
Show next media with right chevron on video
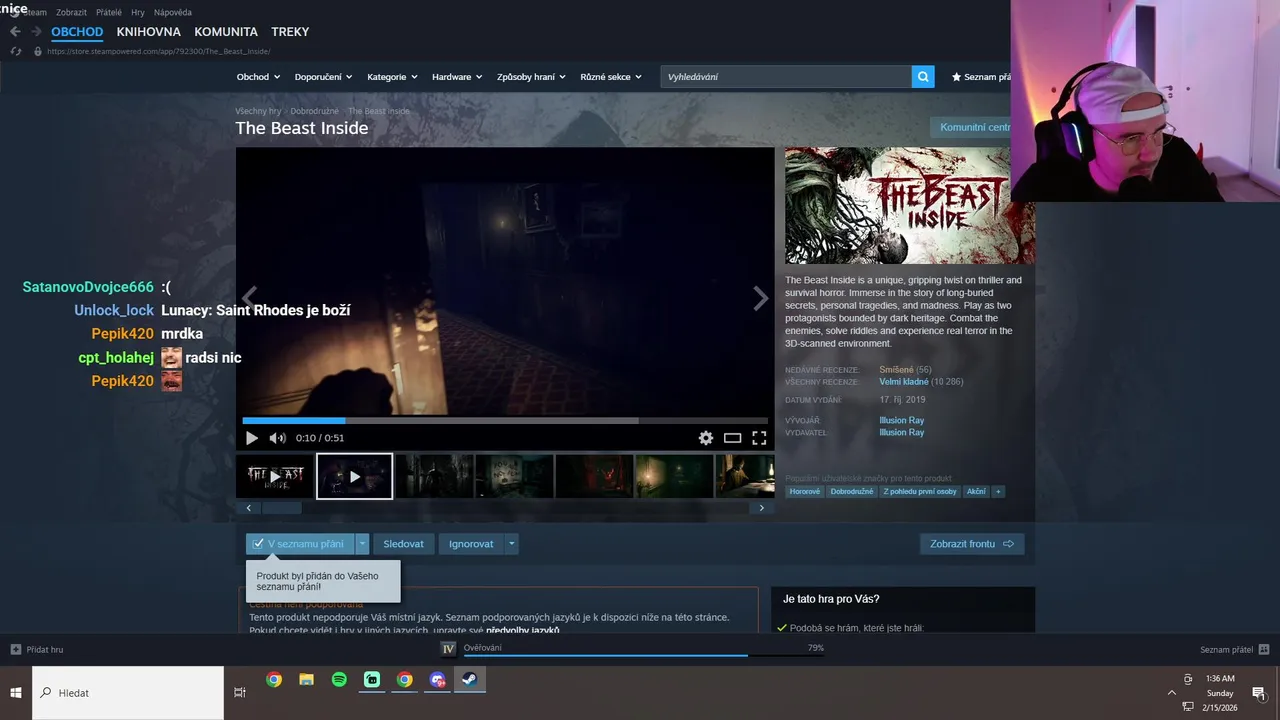point(760,297)
